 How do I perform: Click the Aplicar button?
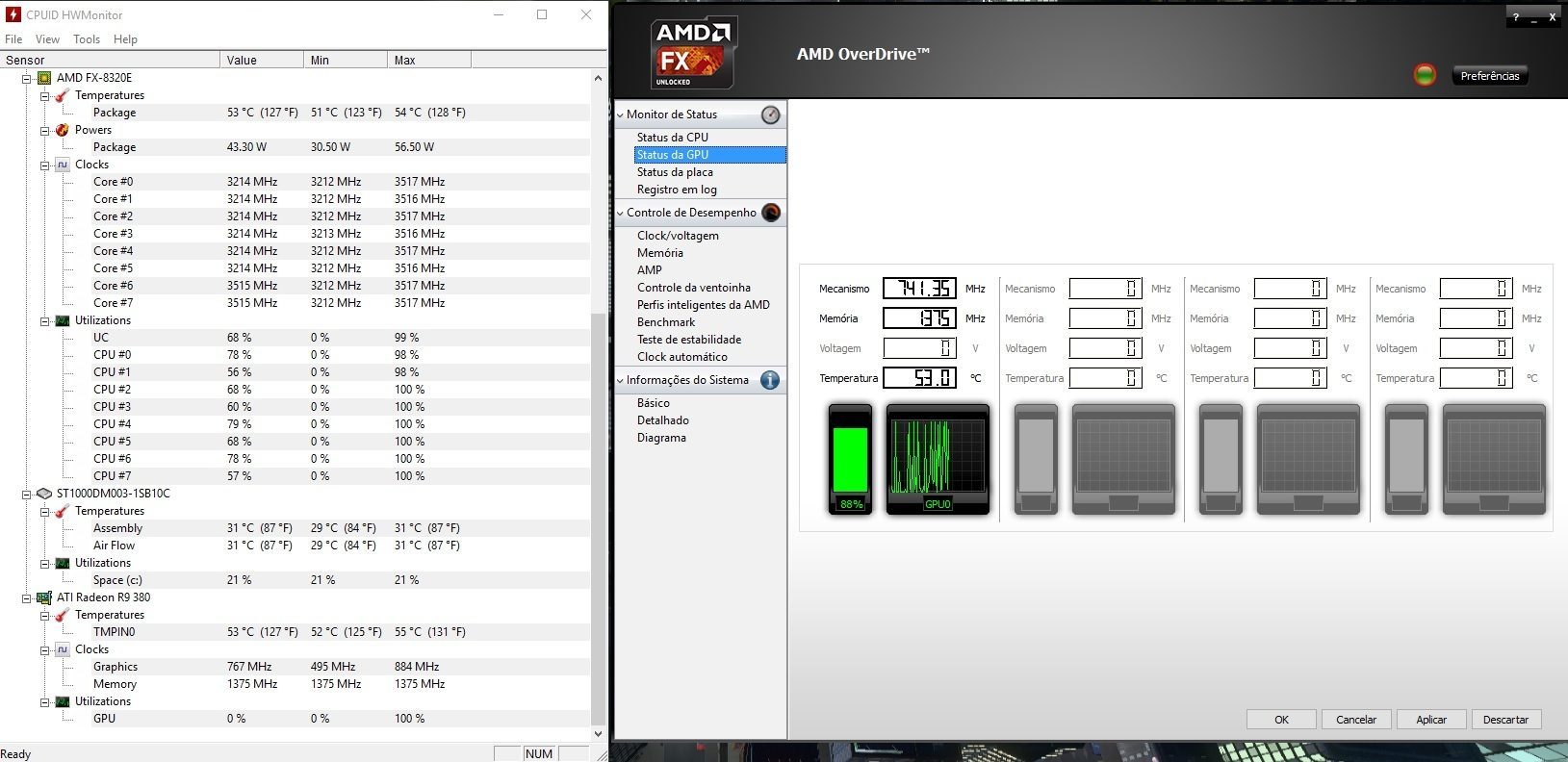[x=1431, y=719]
